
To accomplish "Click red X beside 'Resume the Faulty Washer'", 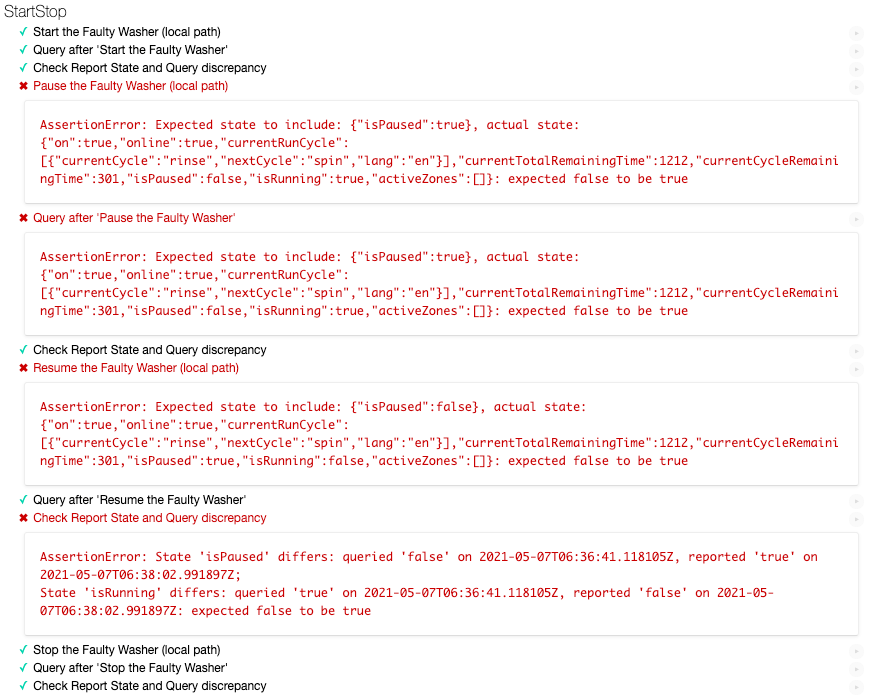I will point(23,369).
